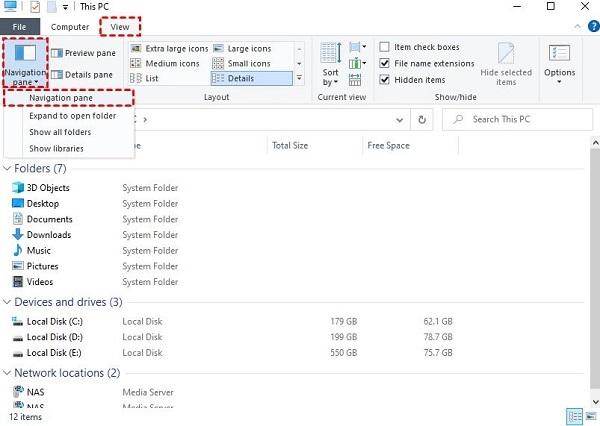Open the View ribbon tab
The height and width of the screenshot is (426, 600).
[x=120, y=27]
